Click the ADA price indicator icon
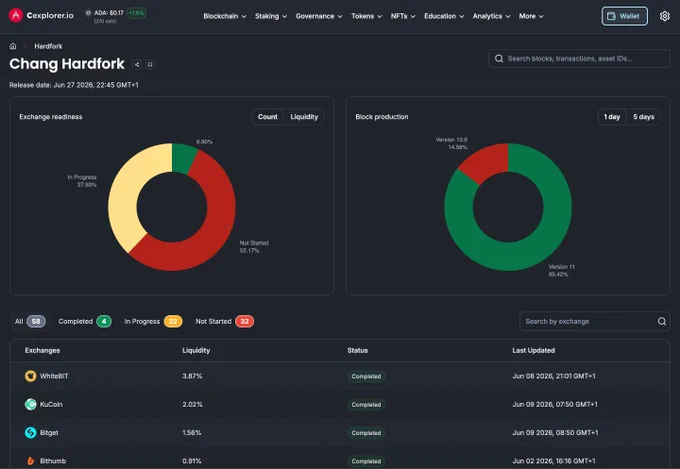Screen dimensions: 680x469 tap(88, 13)
